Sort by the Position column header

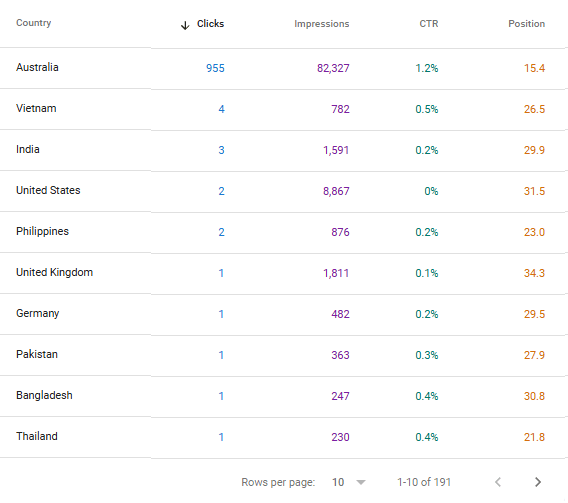(526, 24)
